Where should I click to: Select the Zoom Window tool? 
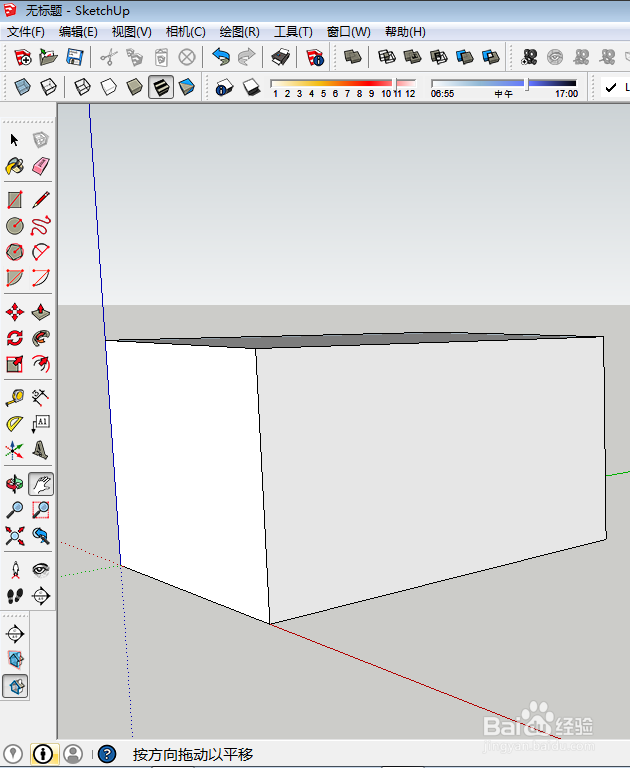point(41,510)
